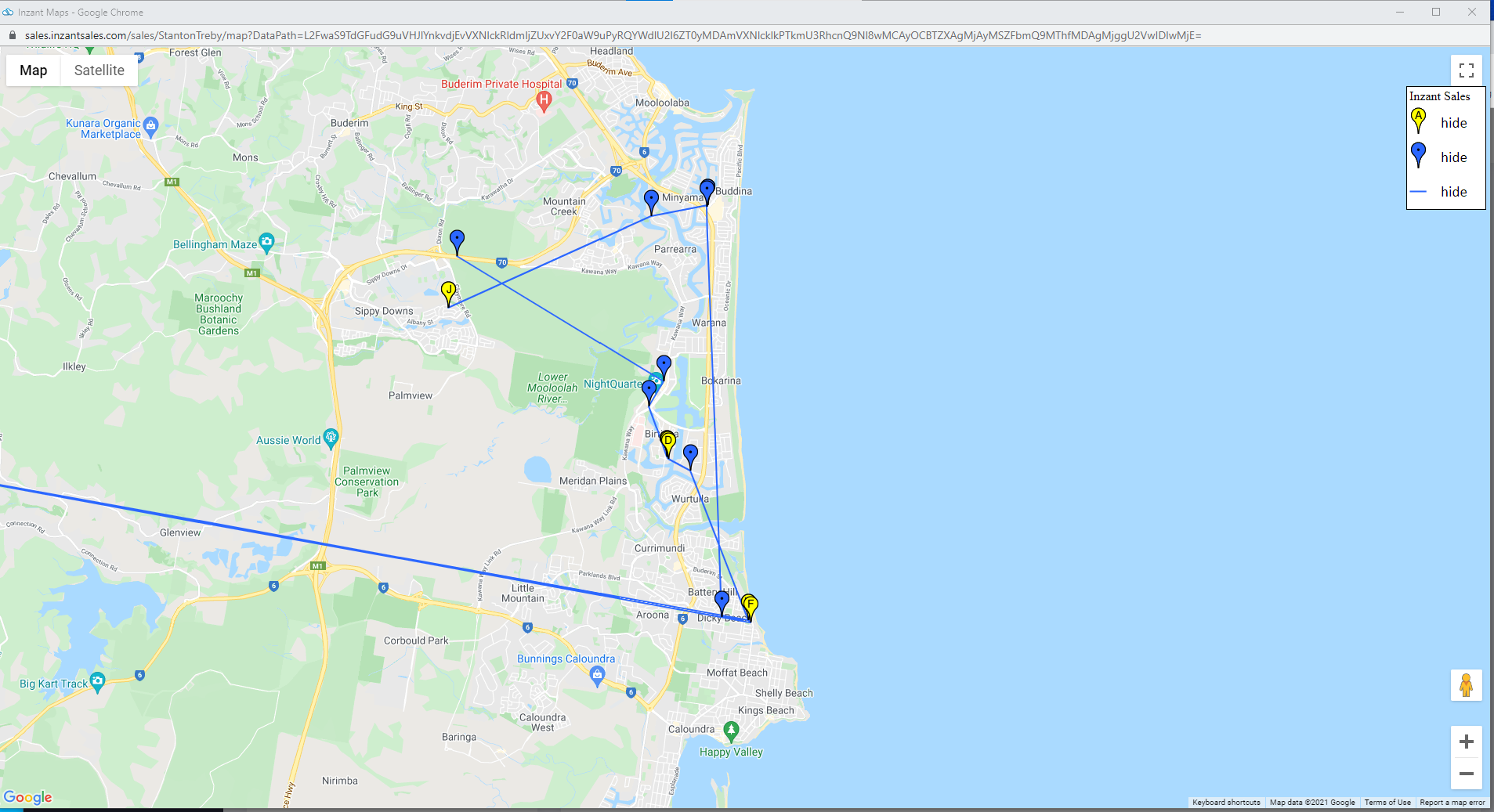1494x812 pixels.
Task: Select the Map view tab
Action: point(34,70)
